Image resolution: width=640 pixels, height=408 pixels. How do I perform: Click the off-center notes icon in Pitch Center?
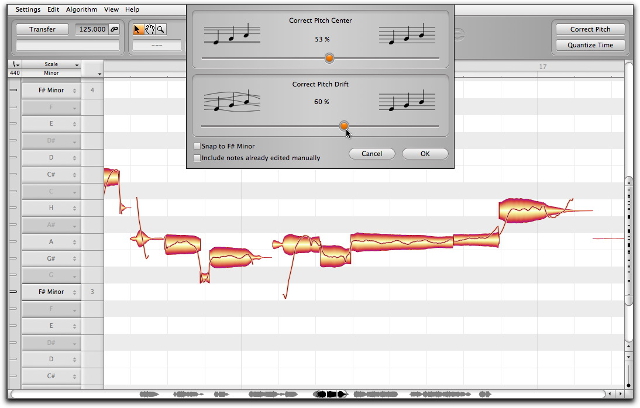tap(232, 34)
